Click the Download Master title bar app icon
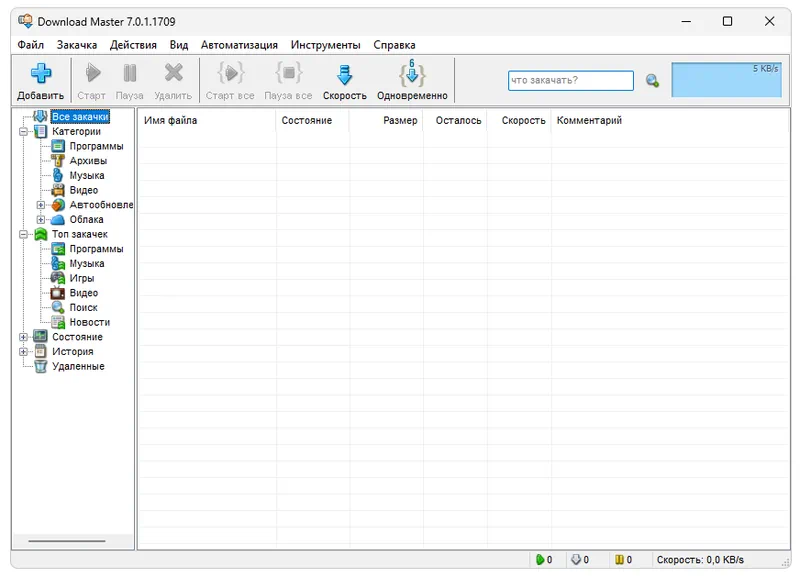Viewport: 800px width, 577px height. click(x=25, y=21)
